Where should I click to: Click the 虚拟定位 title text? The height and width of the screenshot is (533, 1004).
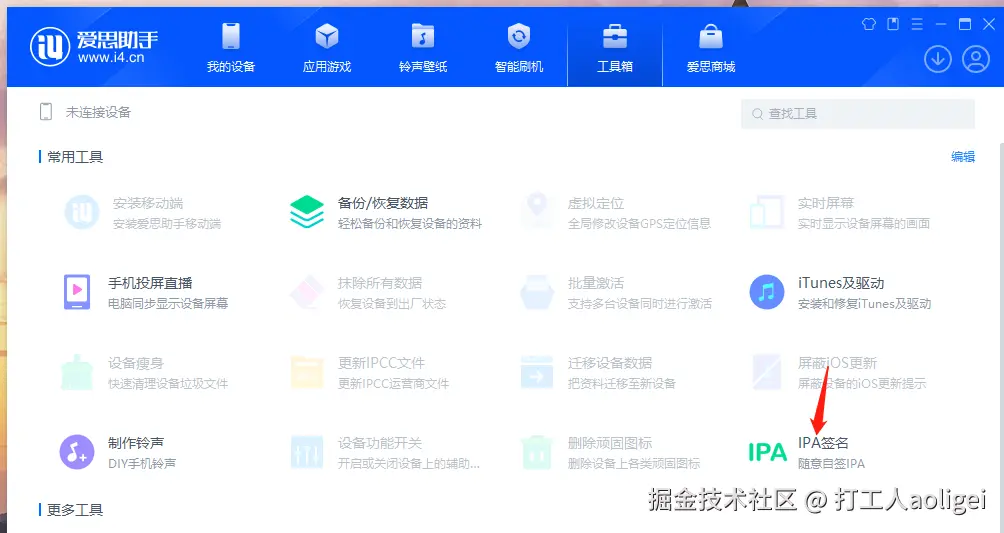pyautogui.click(x=596, y=203)
